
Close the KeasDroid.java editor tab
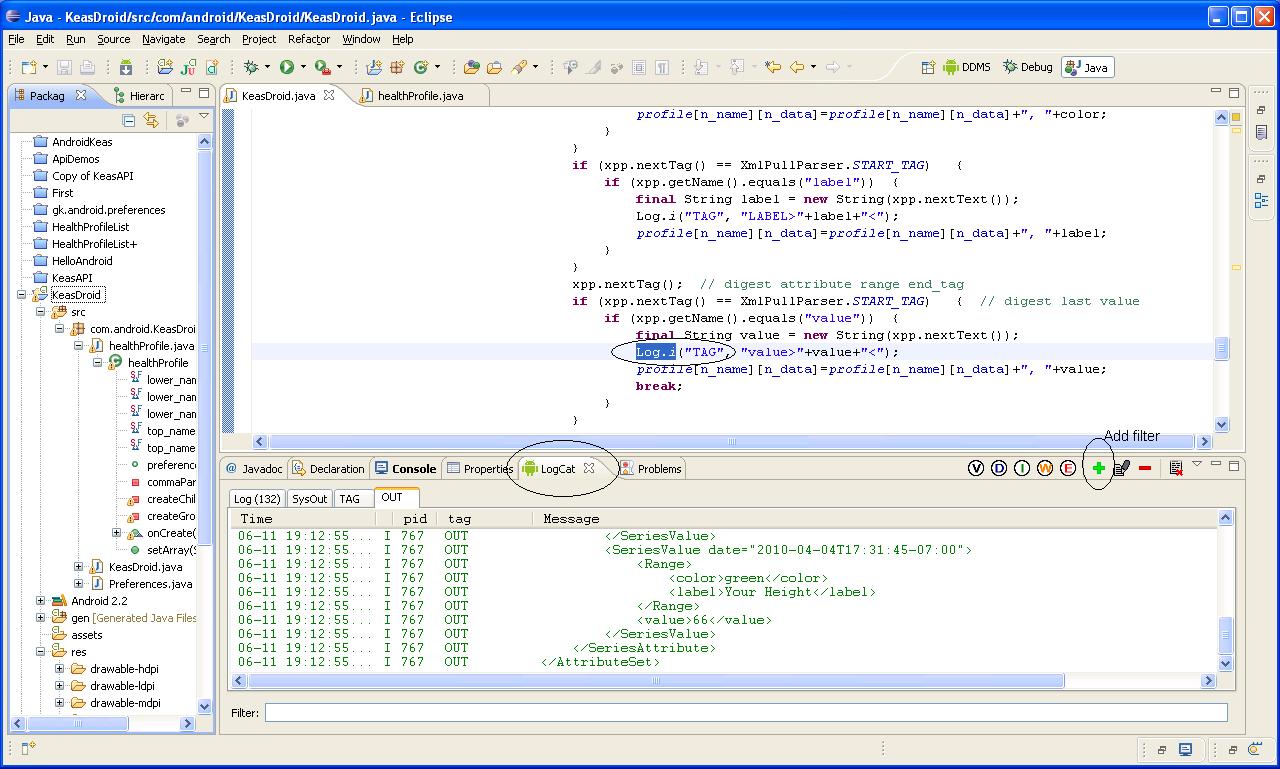328,96
